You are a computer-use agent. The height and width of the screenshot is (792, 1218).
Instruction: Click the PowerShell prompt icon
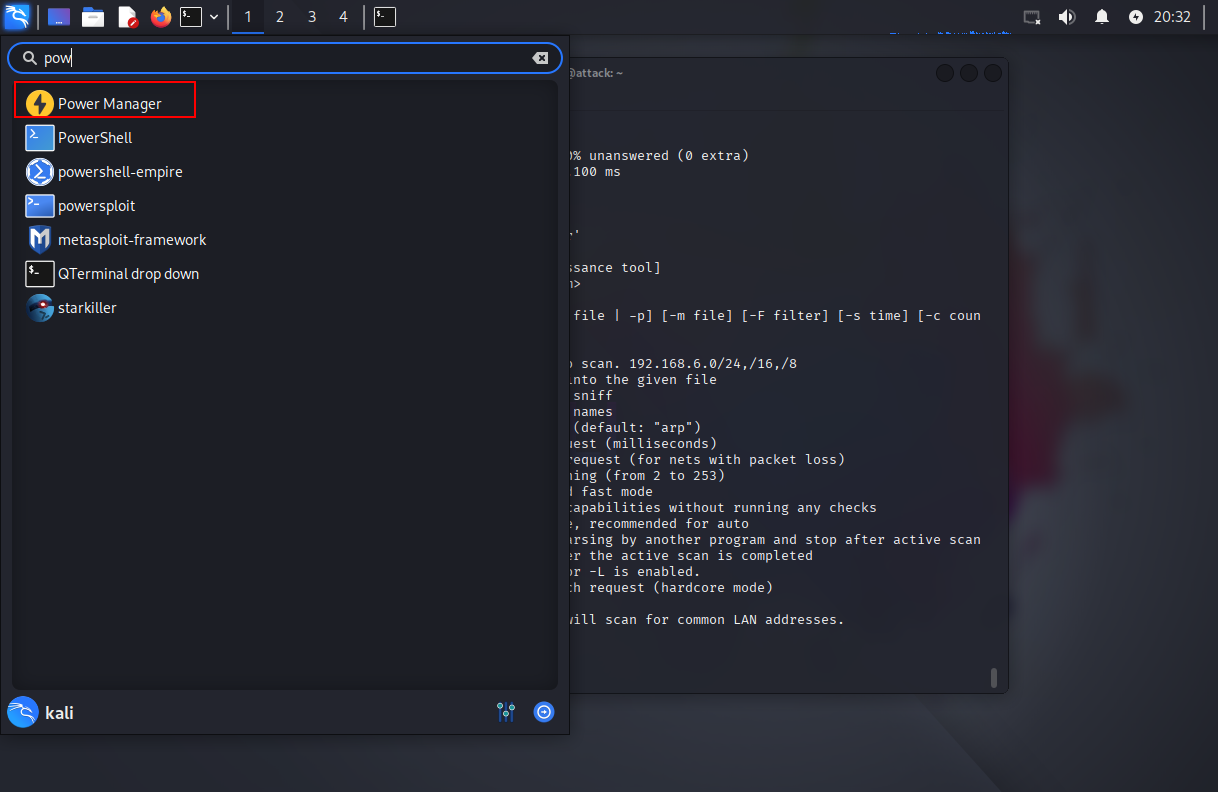(x=39, y=137)
